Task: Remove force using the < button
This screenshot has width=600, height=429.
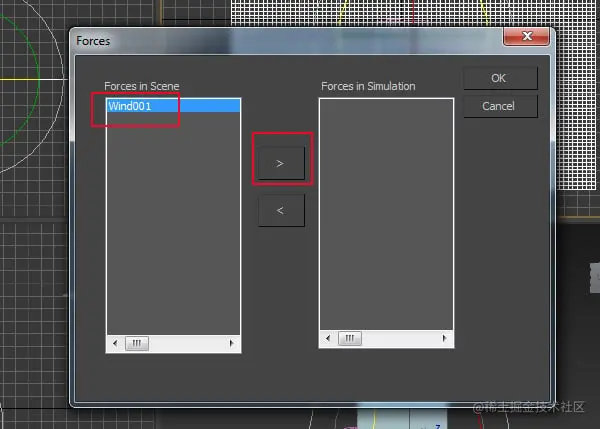Action: tap(281, 210)
